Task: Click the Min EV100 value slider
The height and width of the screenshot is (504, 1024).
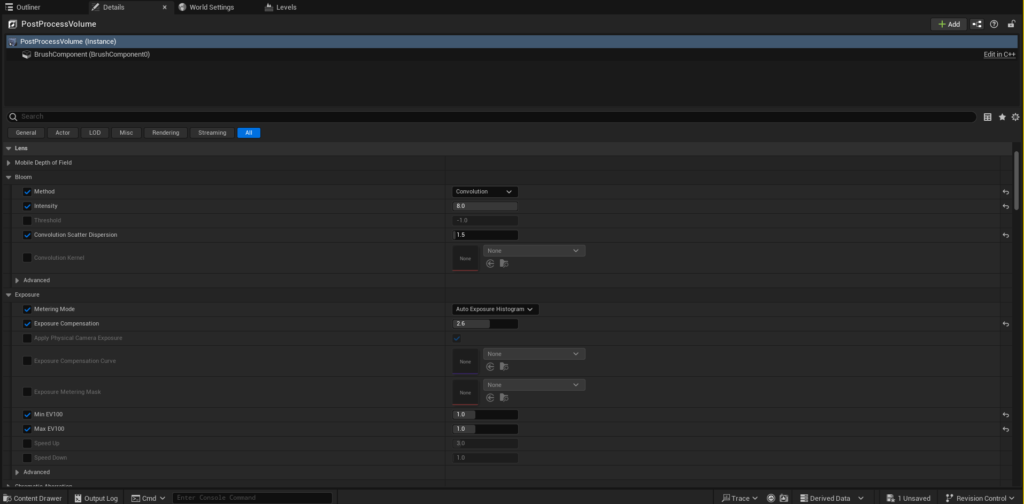Action: (485, 415)
